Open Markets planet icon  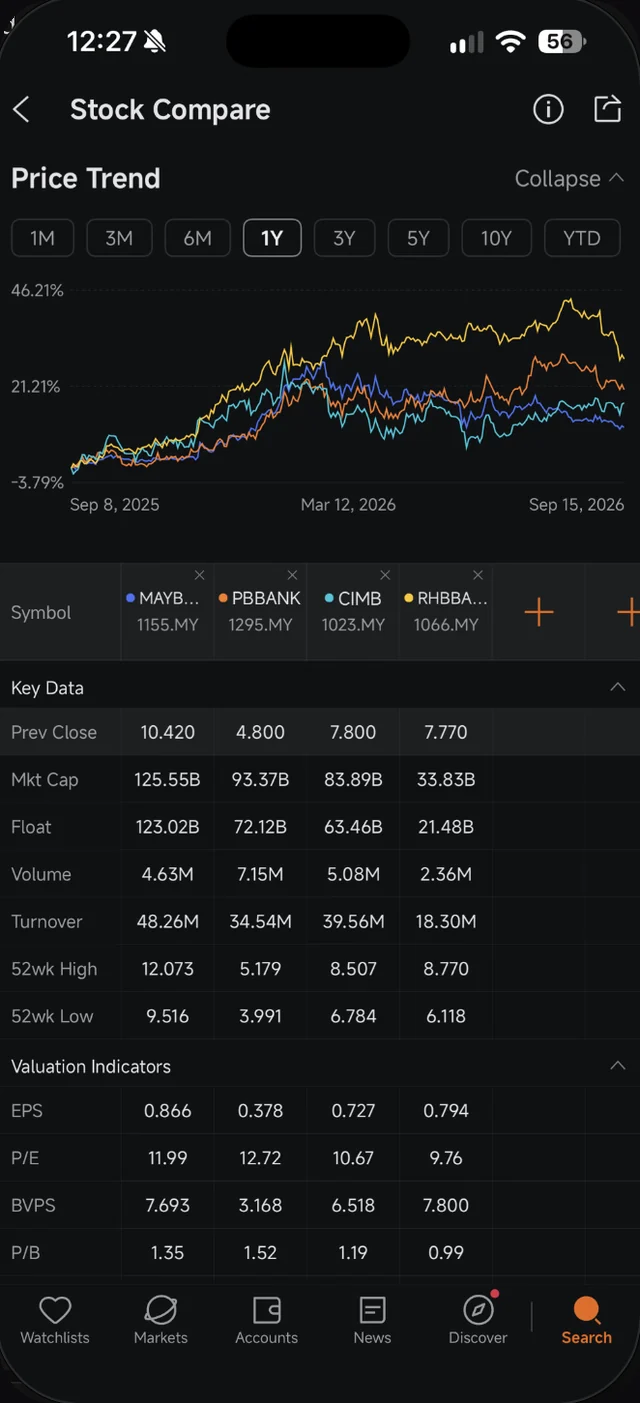[161, 1310]
